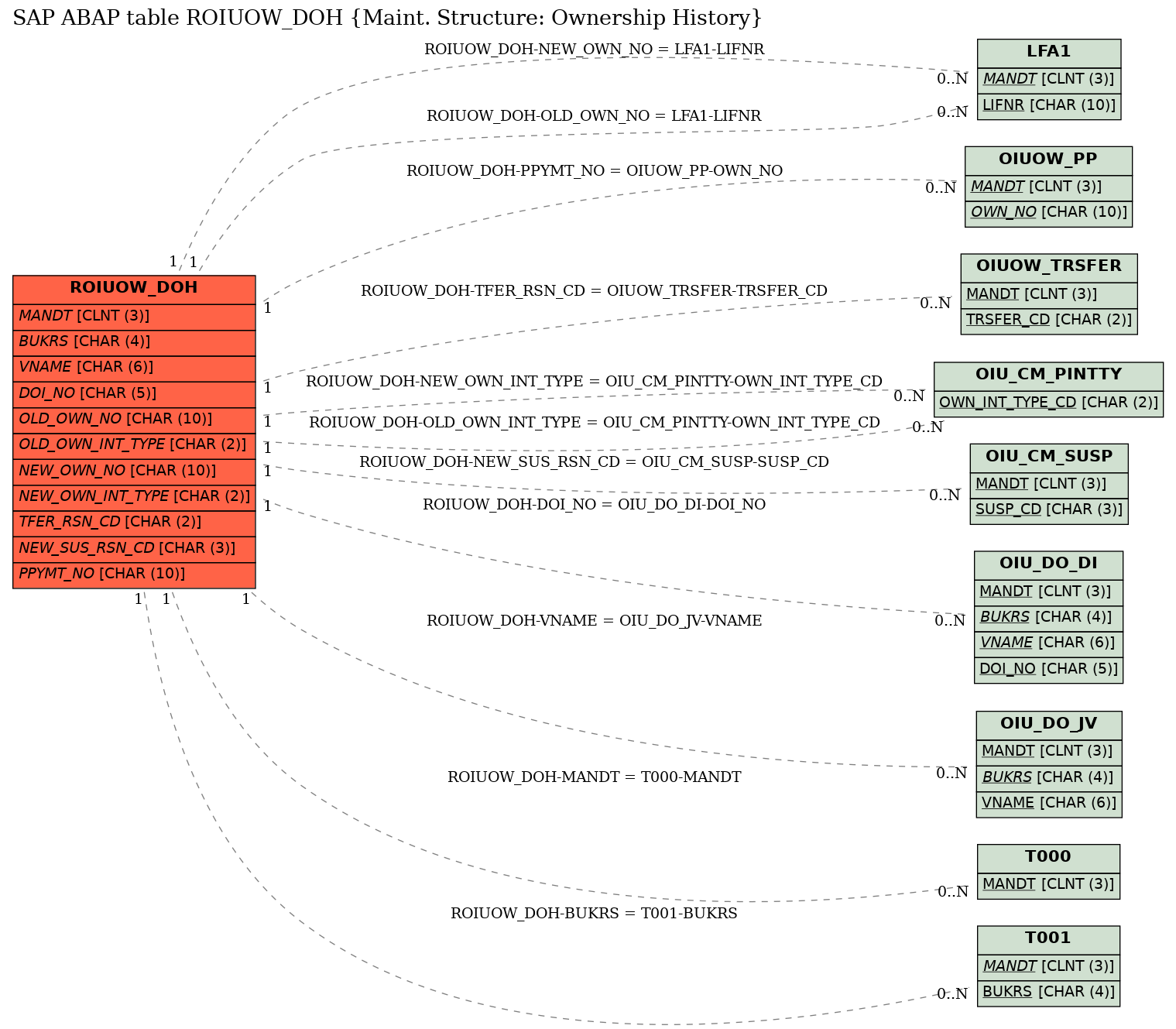
Task: Select OLD_OWN_INT_TYPE [CHAR (2)] field
Action: pos(134,446)
